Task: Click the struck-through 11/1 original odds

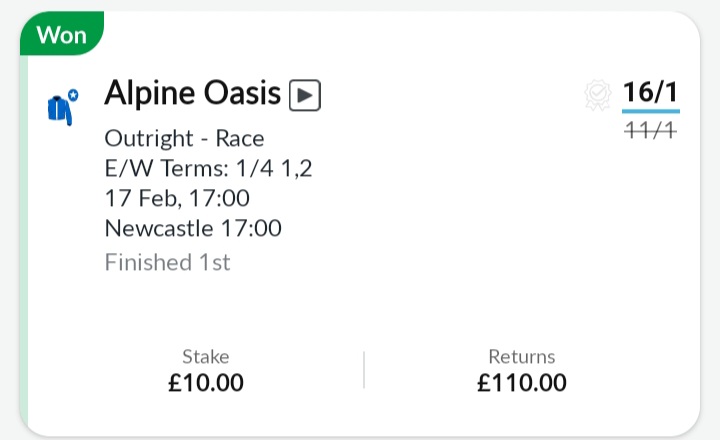Action: tap(650, 130)
